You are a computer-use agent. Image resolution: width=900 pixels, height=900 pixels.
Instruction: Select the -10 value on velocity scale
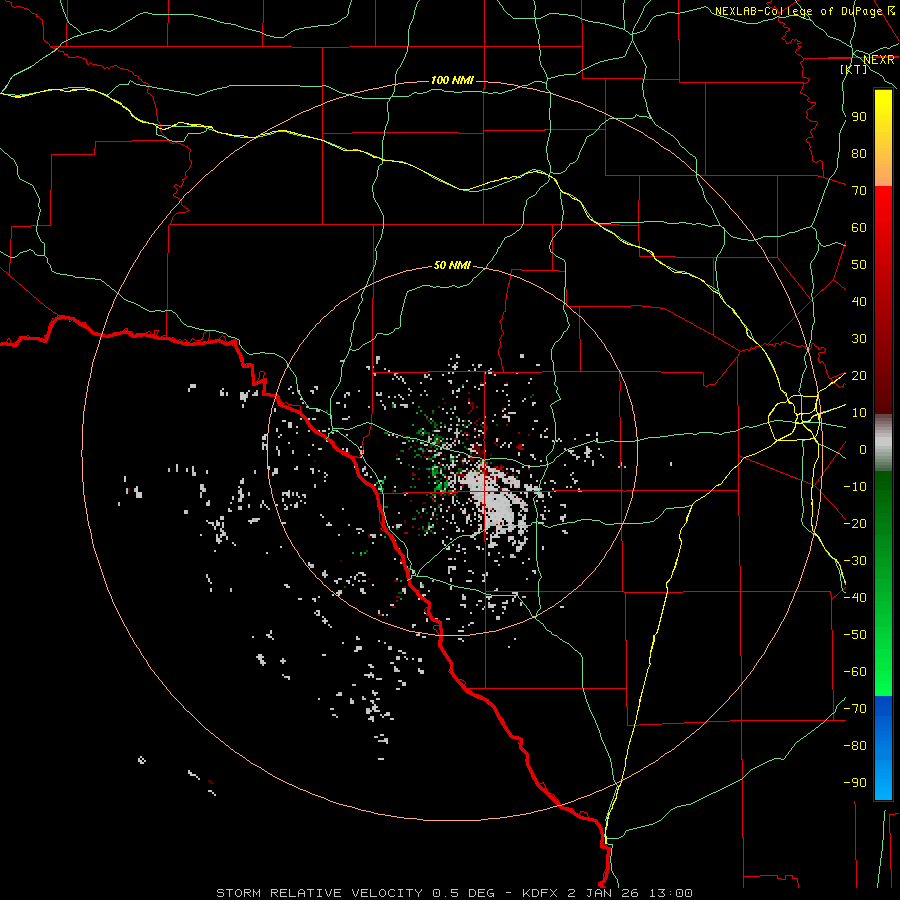pos(855,487)
